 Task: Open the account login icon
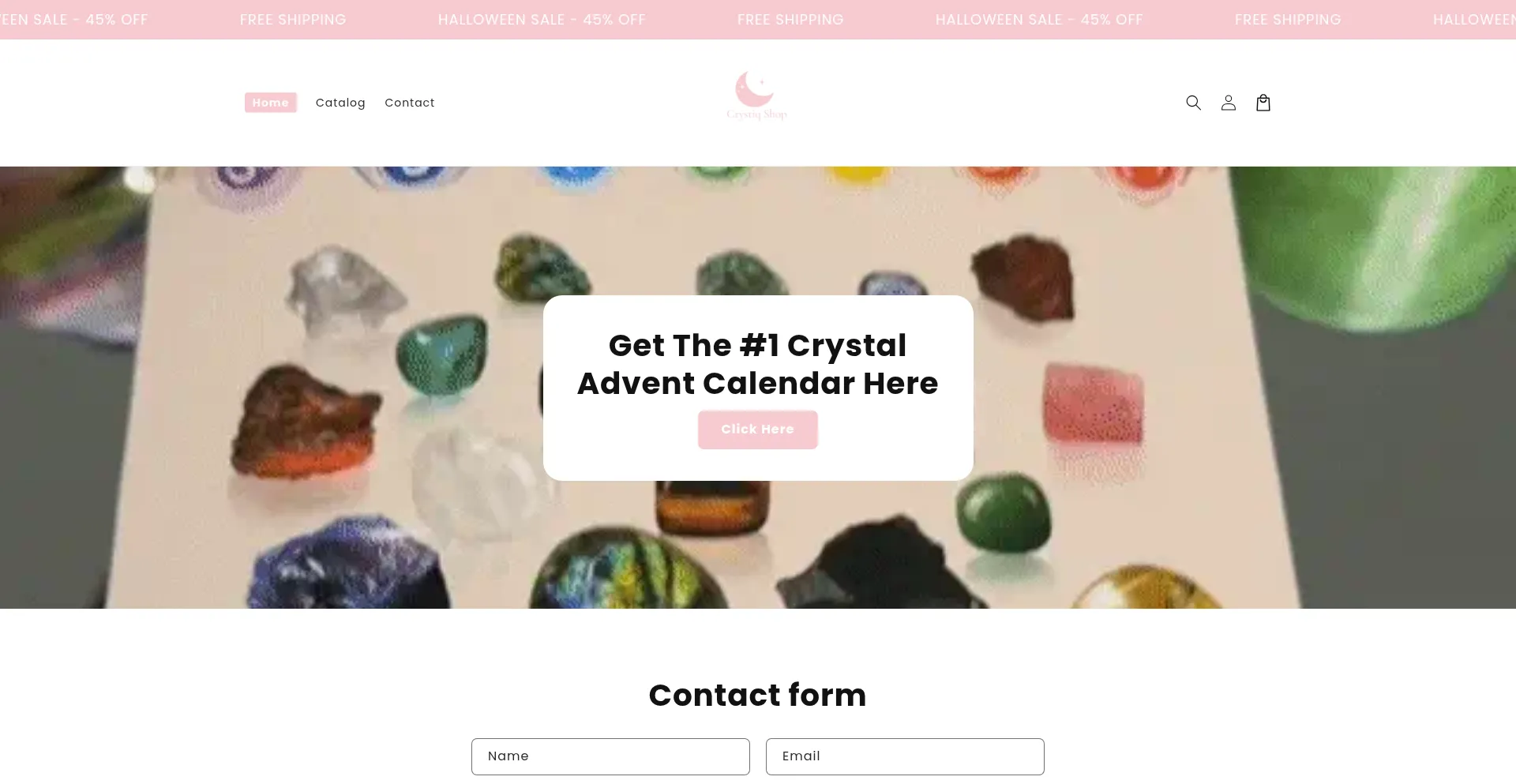pyautogui.click(x=1228, y=103)
